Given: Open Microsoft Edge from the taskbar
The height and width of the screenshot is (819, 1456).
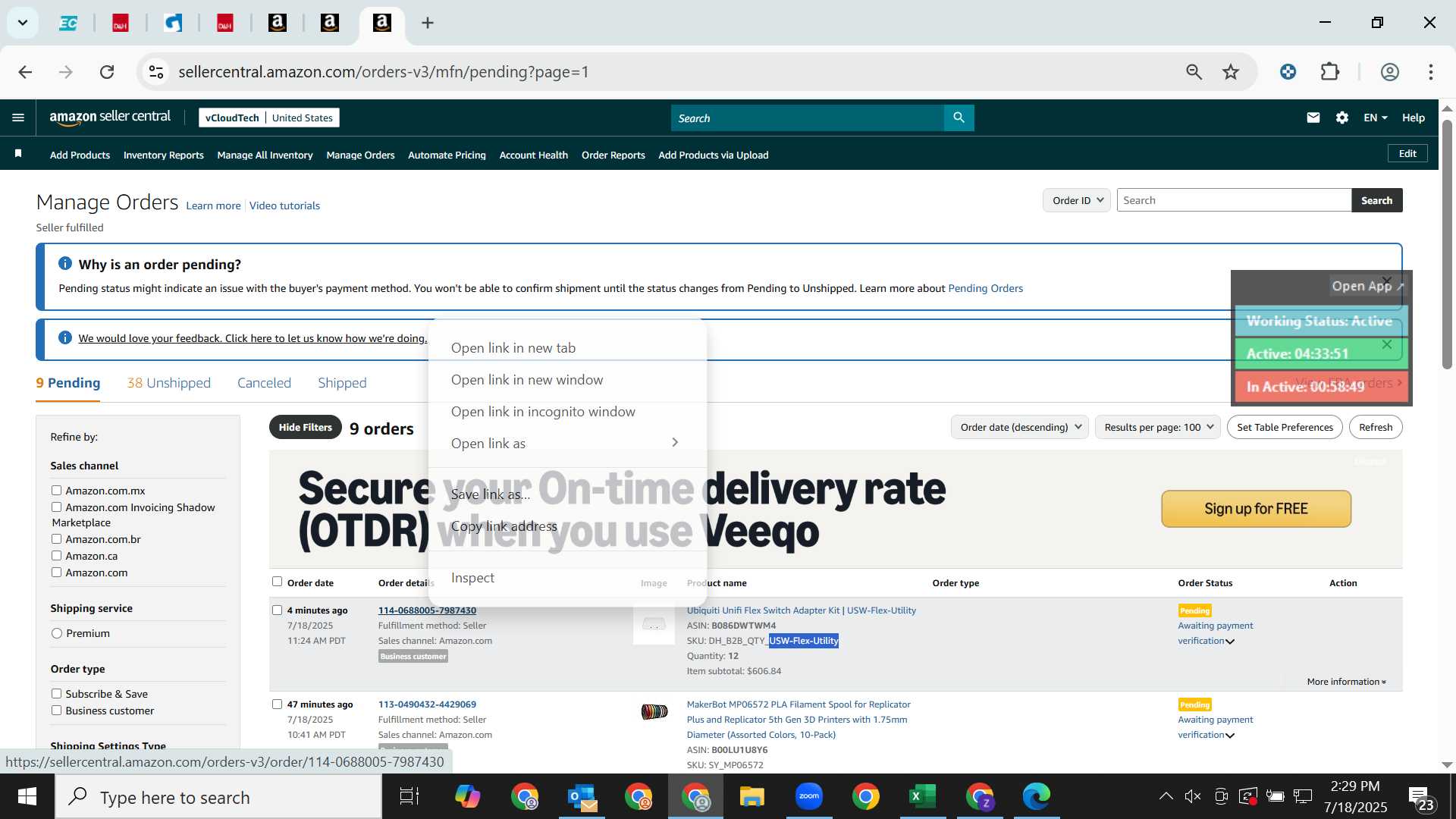Looking at the screenshot, I should pos(1036,796).
